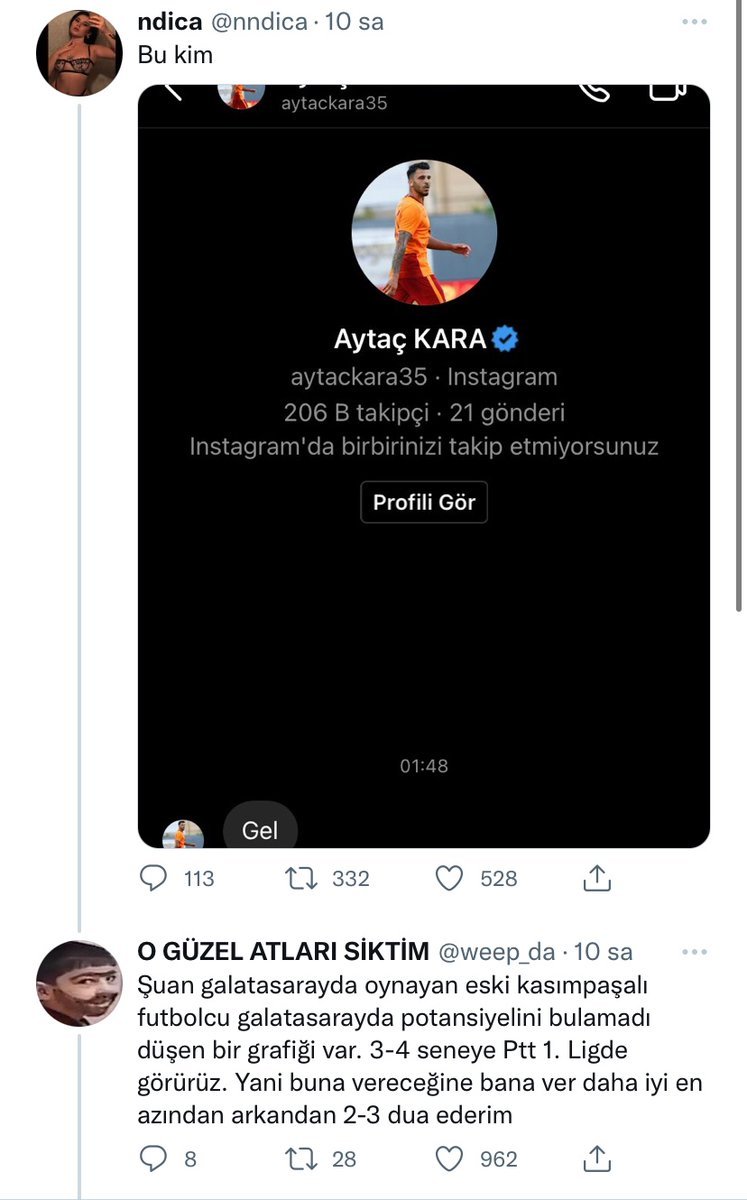Tap the back arrow in chat header
Image resolution: width=747 pixels, height=1200 pixels.
point(174,90)
